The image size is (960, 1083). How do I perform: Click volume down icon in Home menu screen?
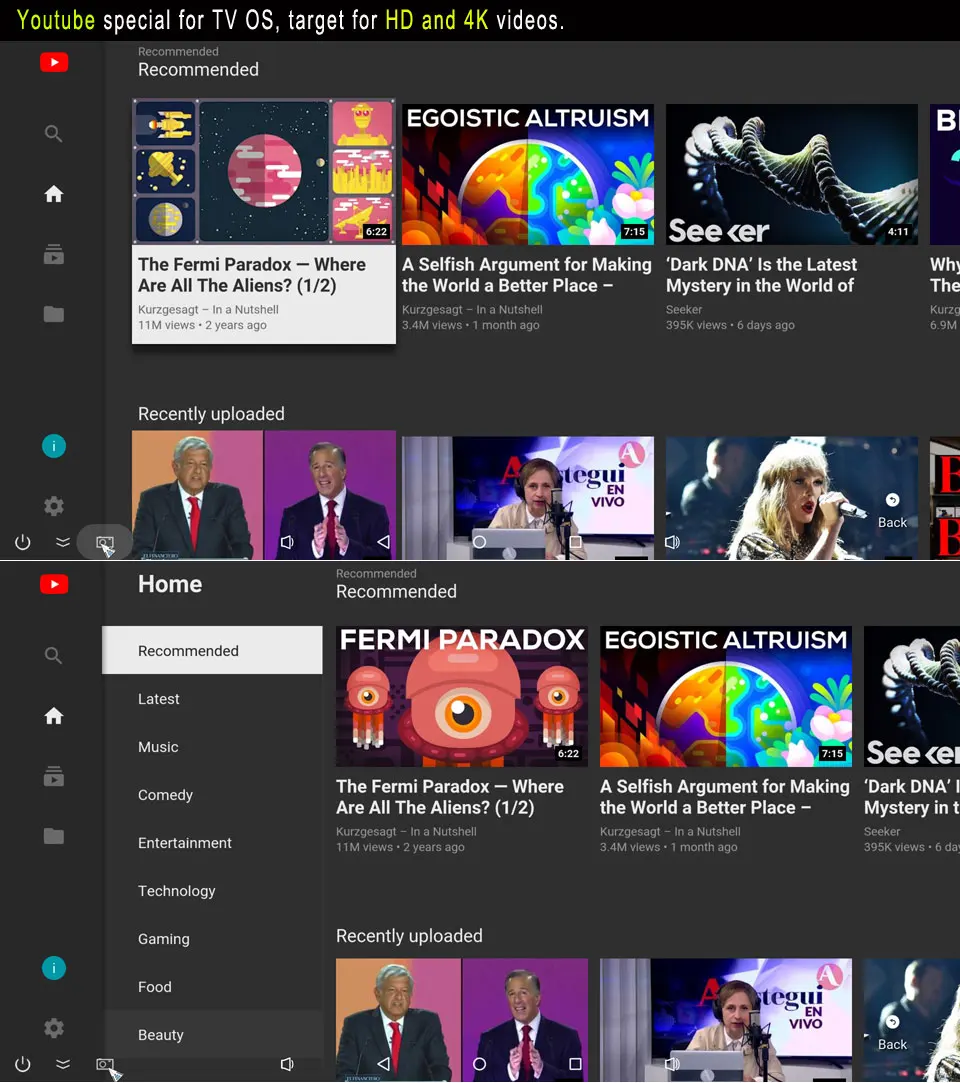tap(287, 1064)
